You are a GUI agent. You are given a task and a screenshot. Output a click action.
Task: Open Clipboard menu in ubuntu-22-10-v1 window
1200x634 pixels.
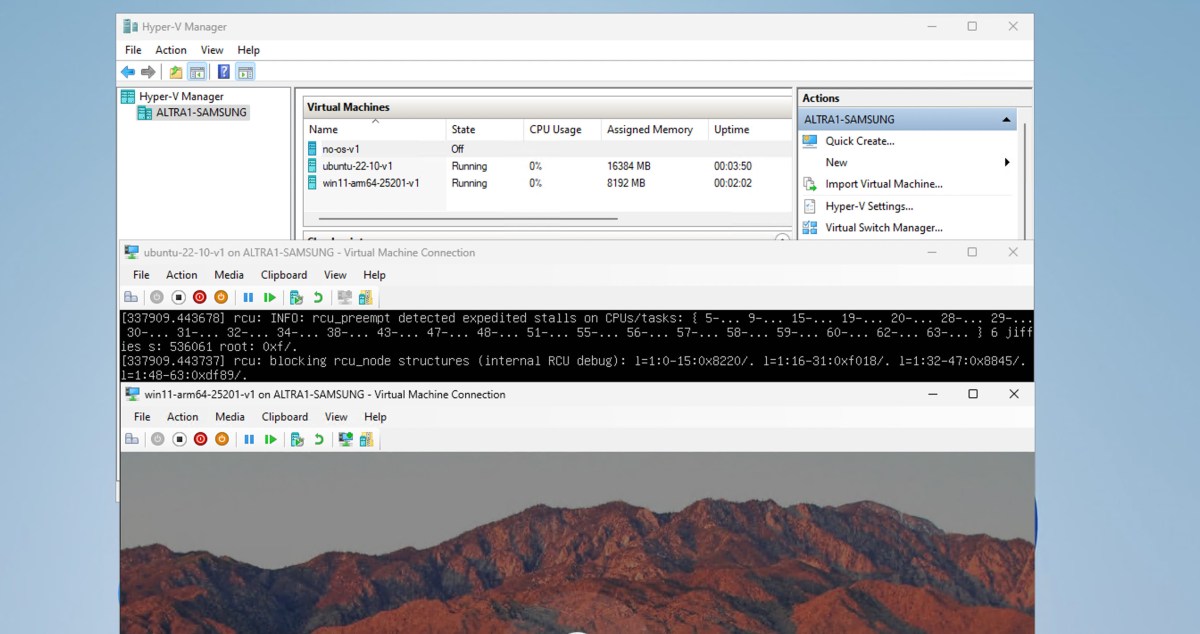(x=284, y=275)
